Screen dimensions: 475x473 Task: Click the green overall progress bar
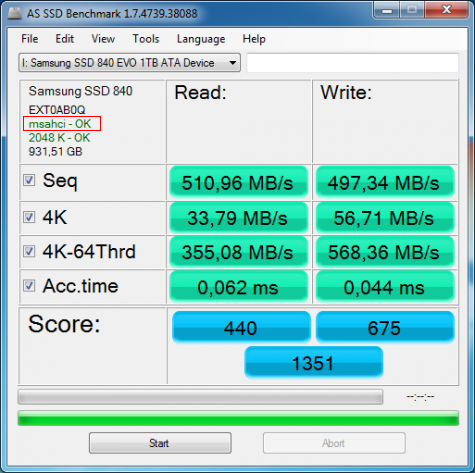click(238, 418)
